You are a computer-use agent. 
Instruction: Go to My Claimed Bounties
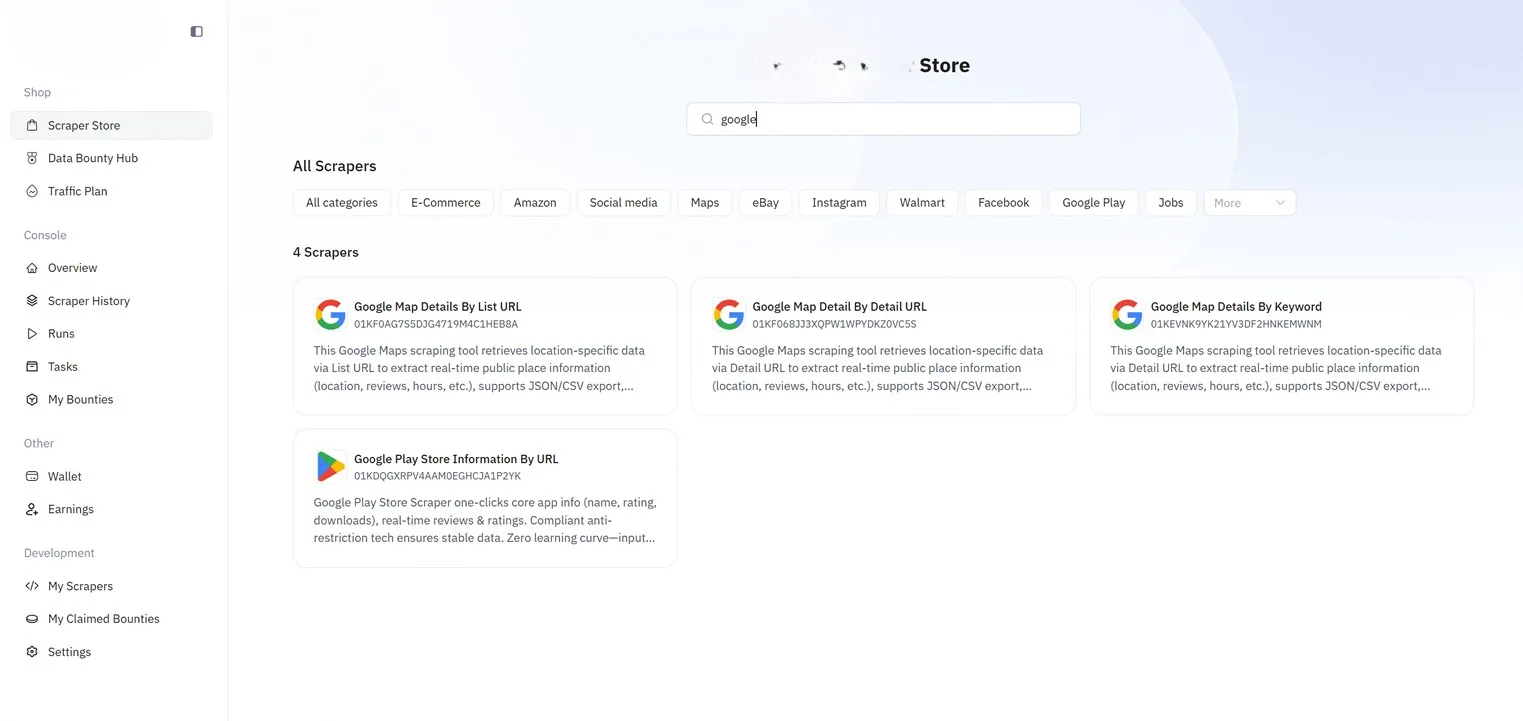pyautogui.click(x=103, y=619)
